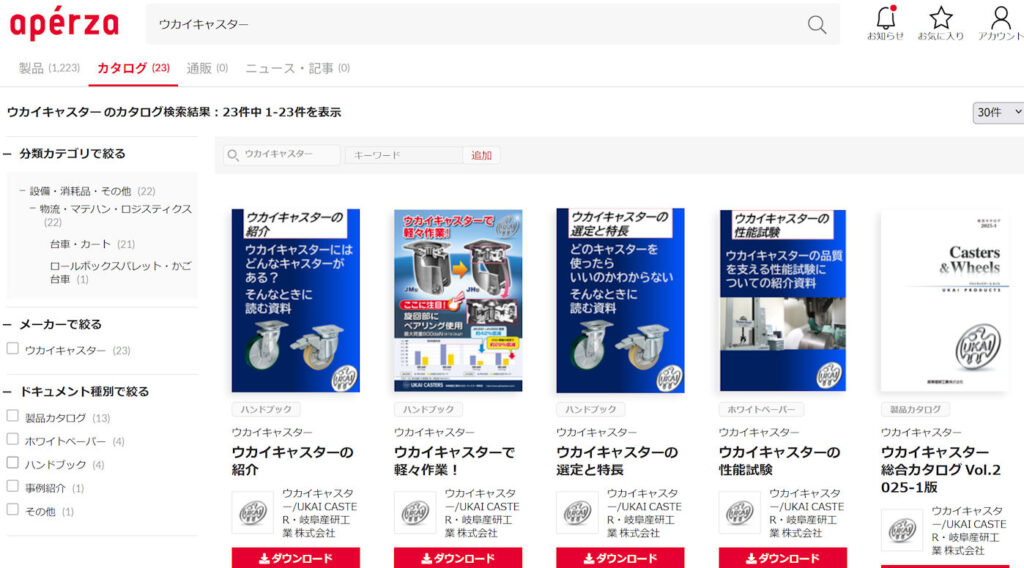Click magnifier icon in ウカイキャスター filter box
This screenshot has height=568, width=1024.
point(232,155)
